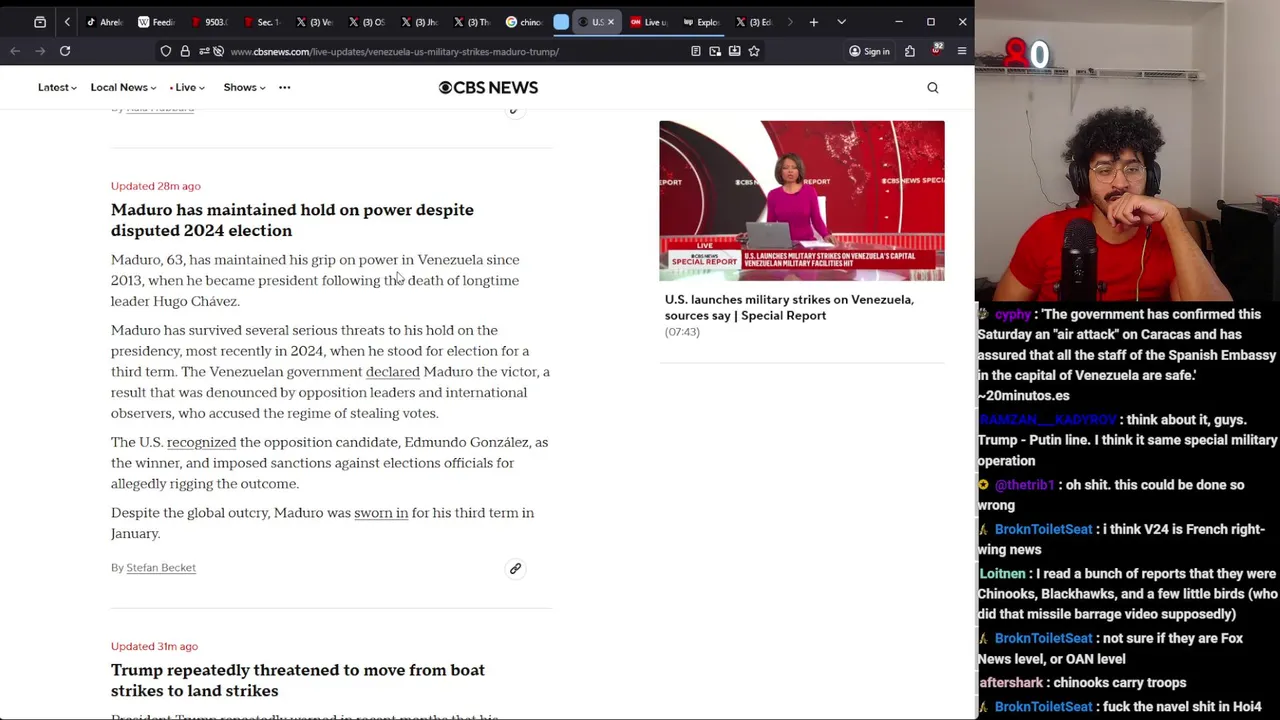Click username aftershark in chat
Image resolution: width=1280 pixels, height=720 pixels.
click(x=1011, y=683)
